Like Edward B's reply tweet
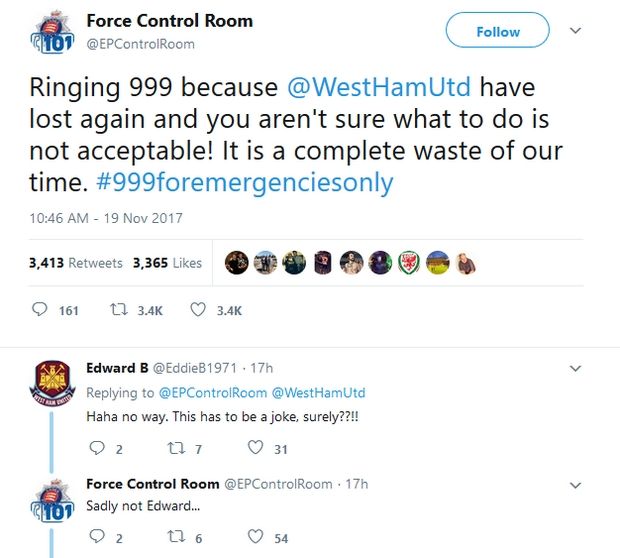This screenshot has height=558, width=620. click(x=256, y=448)
